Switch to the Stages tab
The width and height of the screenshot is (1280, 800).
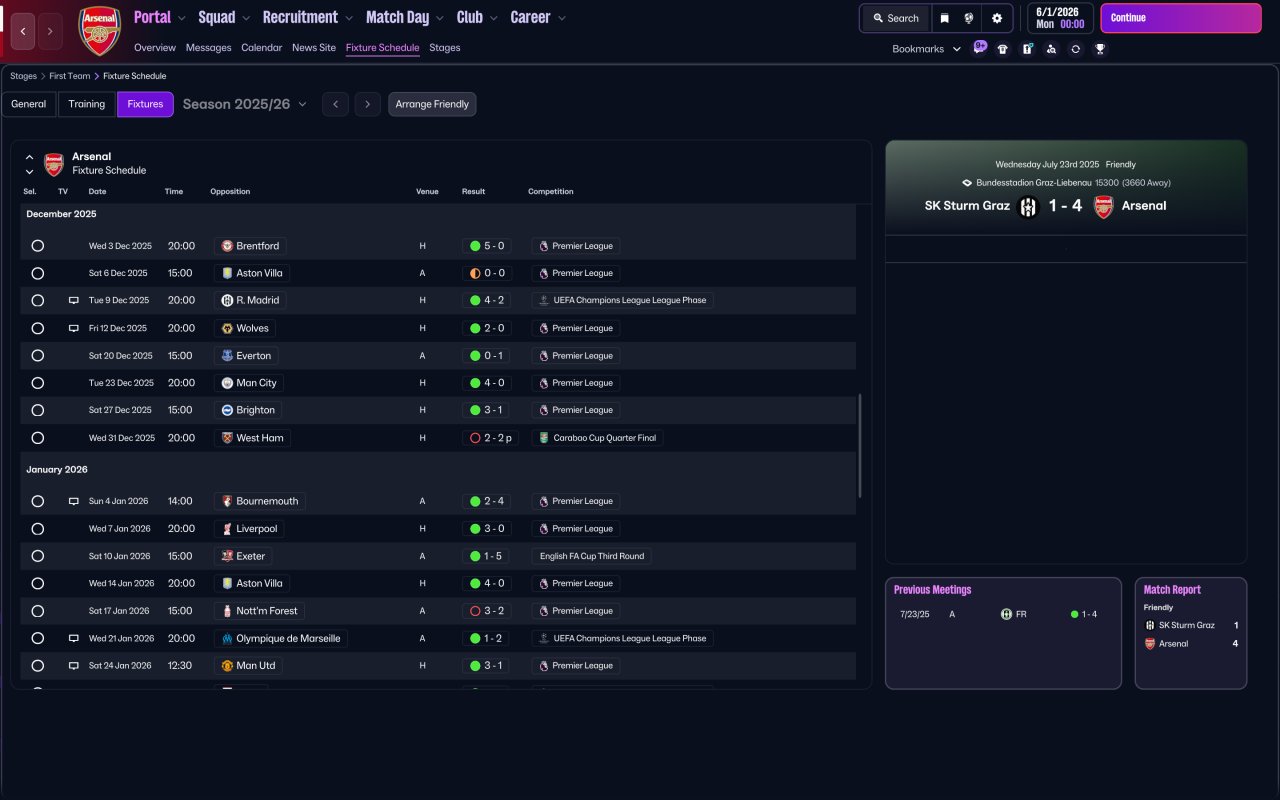click(x=445, y=48)
